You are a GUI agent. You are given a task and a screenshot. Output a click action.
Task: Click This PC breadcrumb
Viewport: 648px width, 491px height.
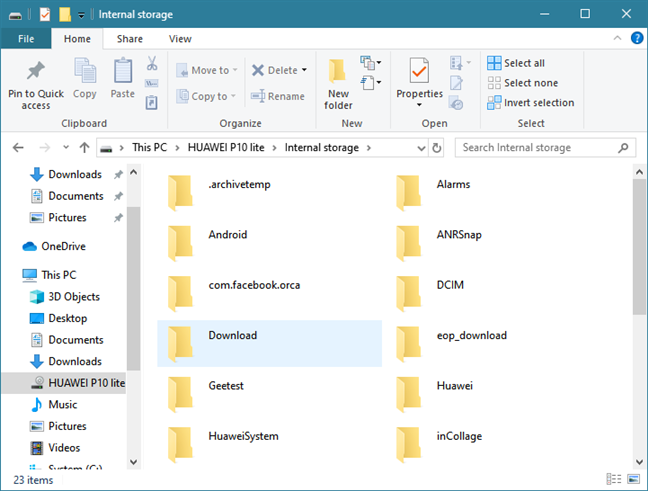149,148
